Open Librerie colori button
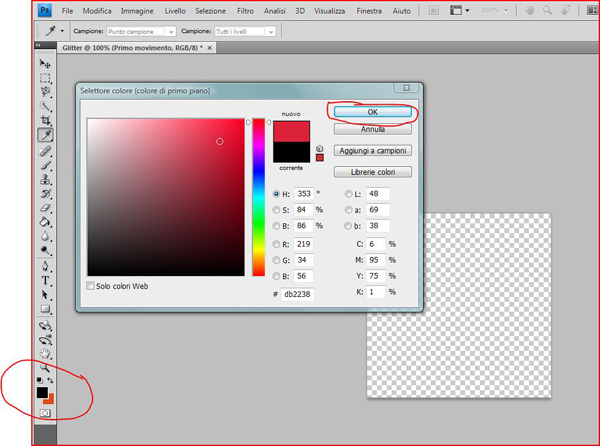The width and height of the screenshot is (600, 446). point(373,172)
